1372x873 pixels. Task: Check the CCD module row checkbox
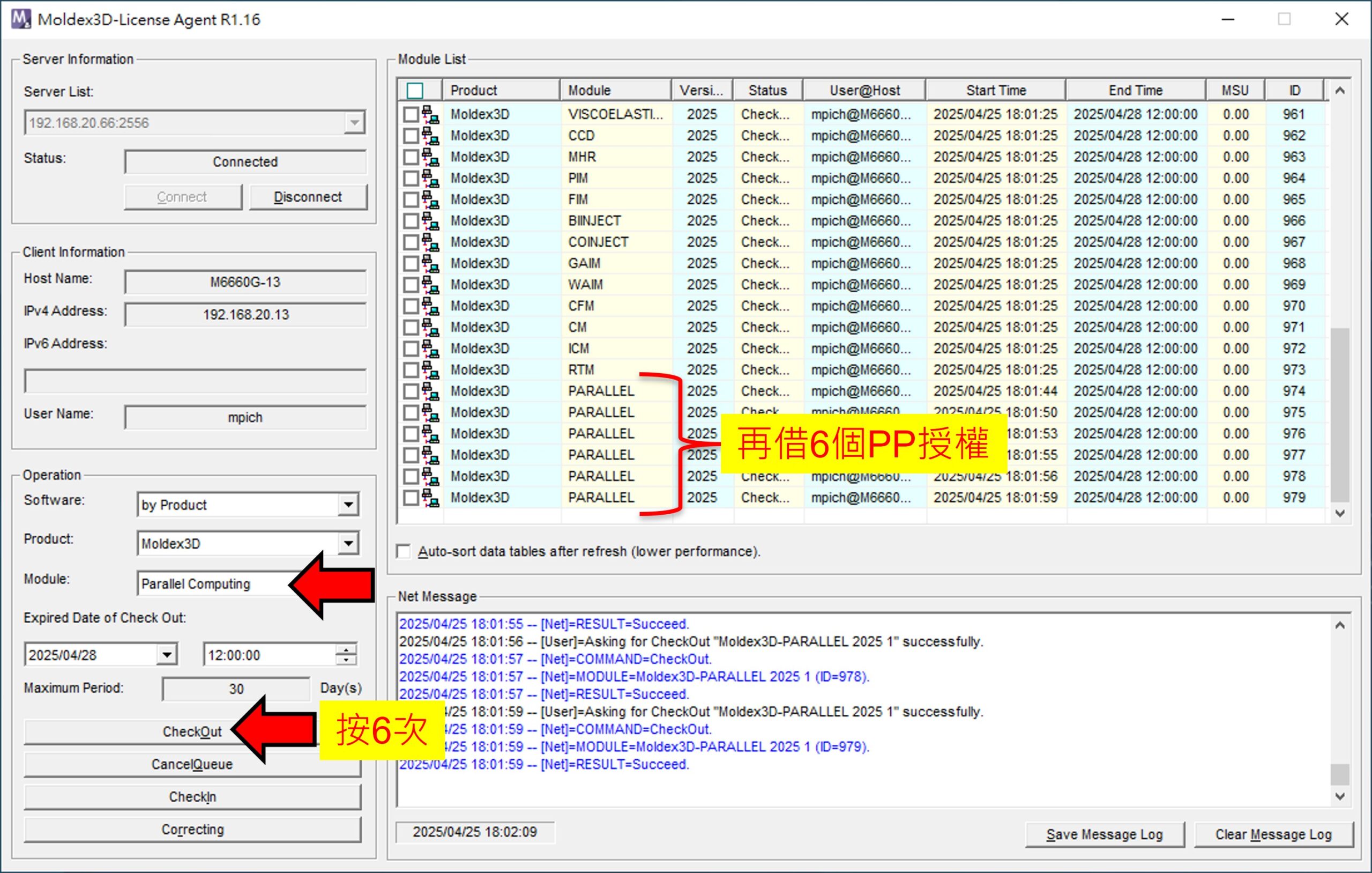point(411,136)
